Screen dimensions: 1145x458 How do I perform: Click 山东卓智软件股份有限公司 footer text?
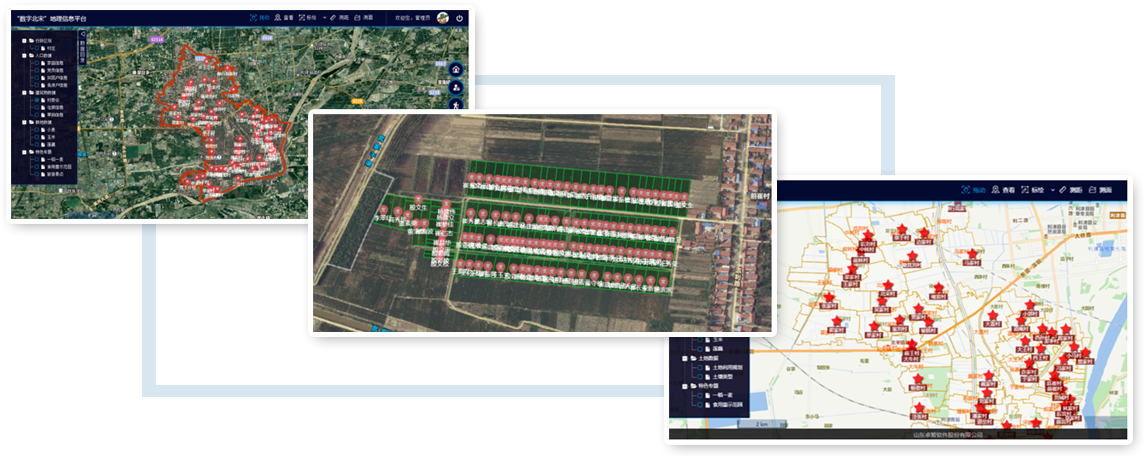949,435
